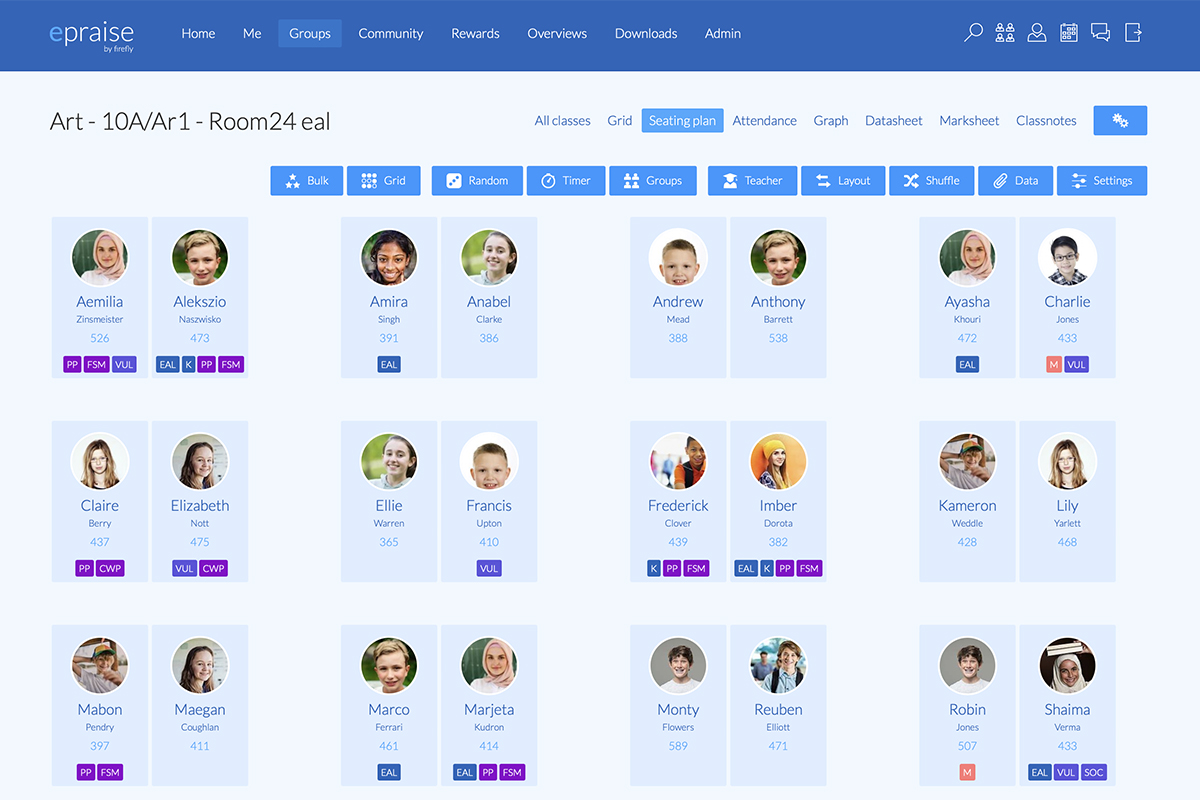Open the Layout options
Viewport: 1200px width, 800px height.
coord(843,181)
